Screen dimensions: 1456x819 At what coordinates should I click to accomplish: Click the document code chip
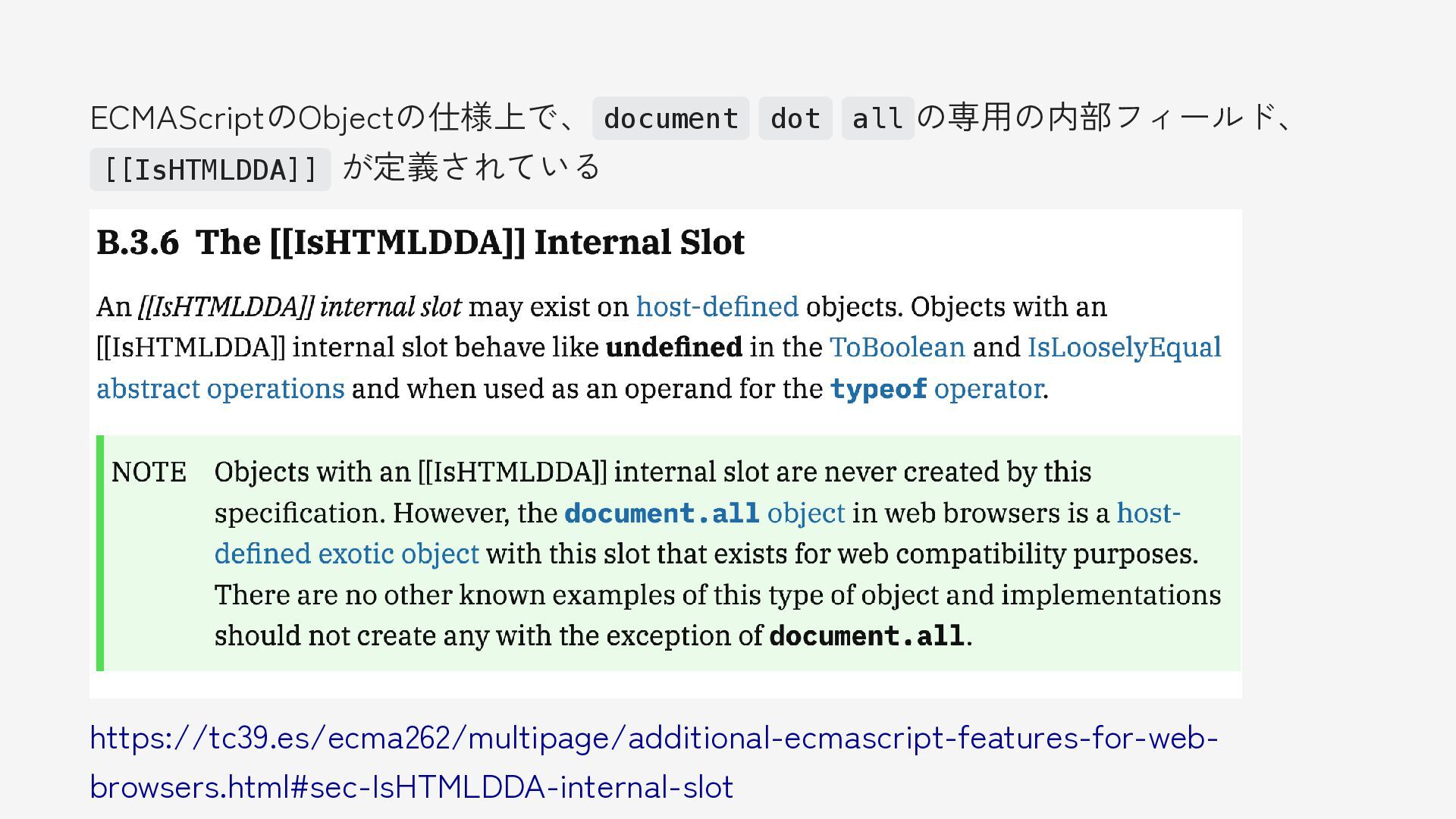click(x=670, y=119)
